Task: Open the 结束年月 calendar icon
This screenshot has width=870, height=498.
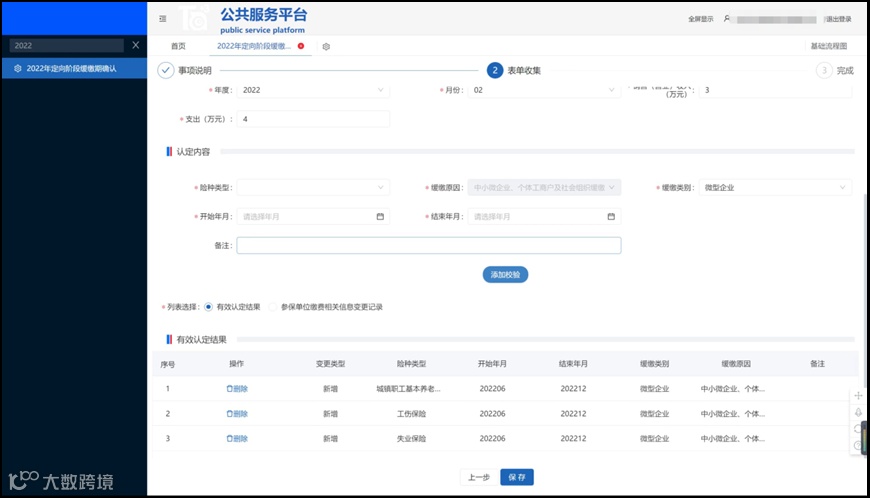Action: 611,216
